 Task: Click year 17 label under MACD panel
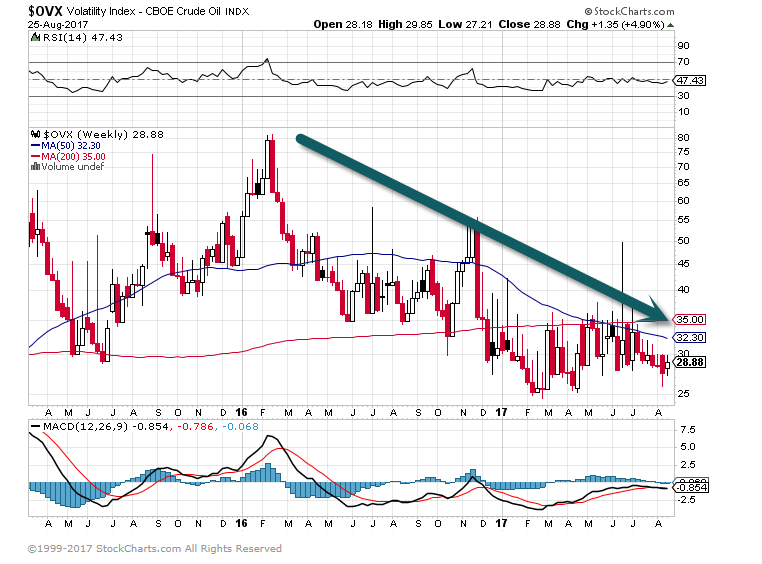coord(502,523)
